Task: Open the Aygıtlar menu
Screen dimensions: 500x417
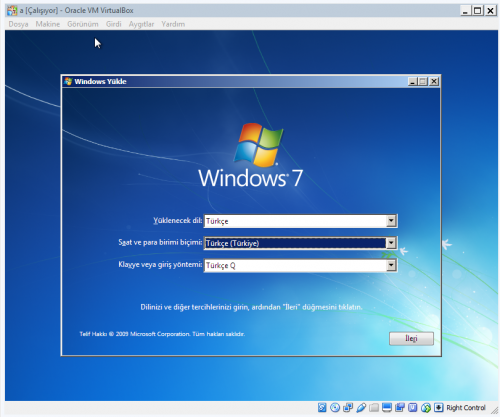Action: [x=141, y=24]
